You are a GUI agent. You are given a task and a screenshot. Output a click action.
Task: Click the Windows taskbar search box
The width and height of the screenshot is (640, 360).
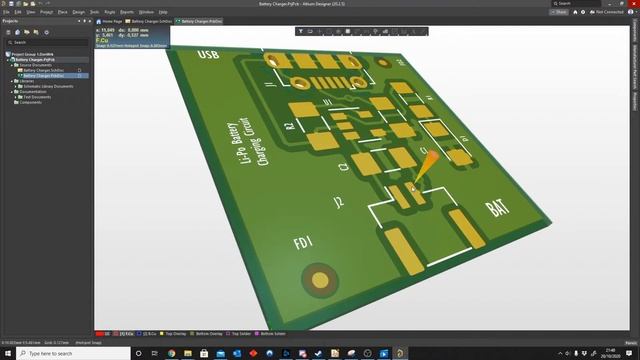point(73,353)
